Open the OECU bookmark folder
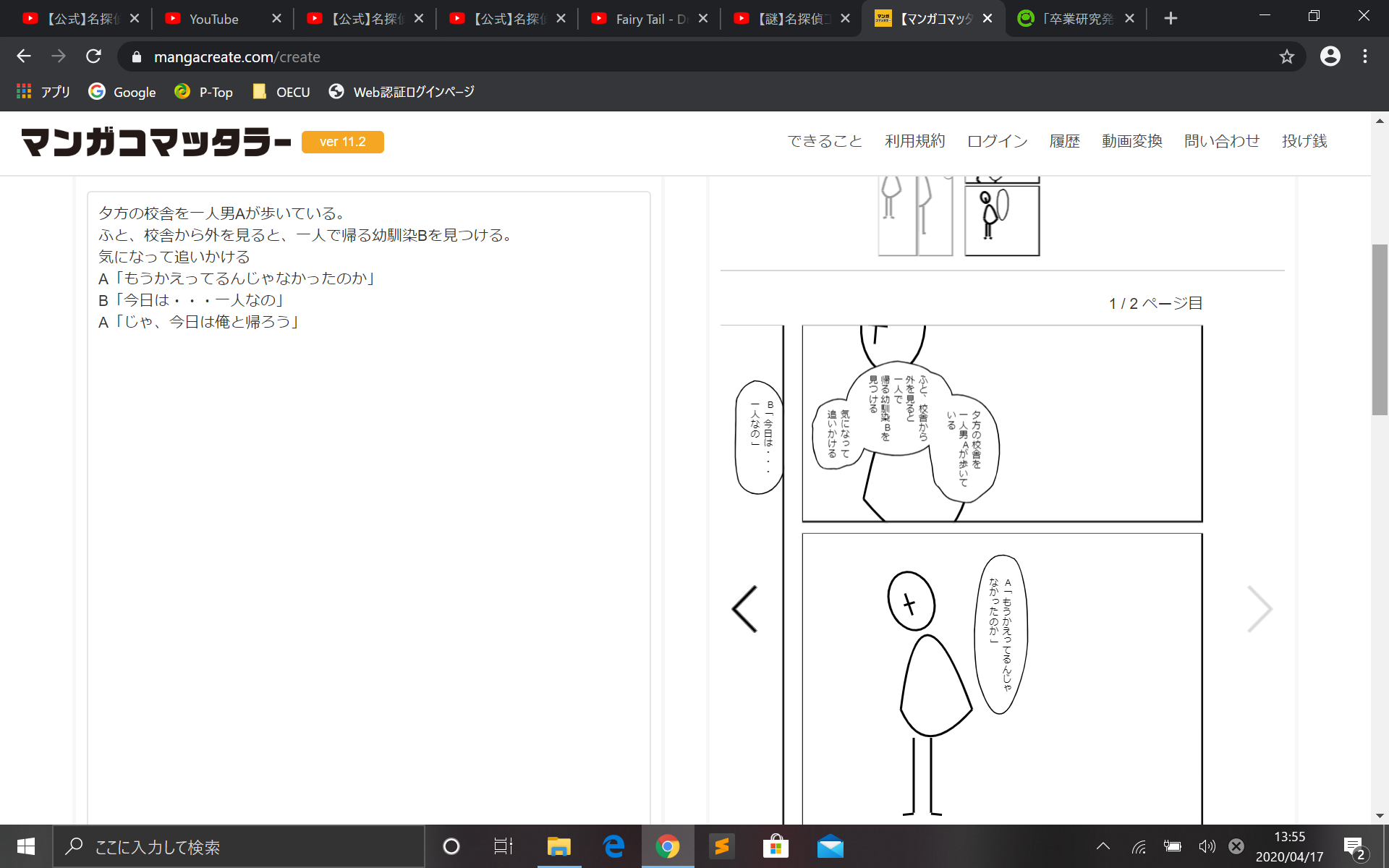Image resolution: width=1389 pixels, height=868 pixels. click(281, 92)
